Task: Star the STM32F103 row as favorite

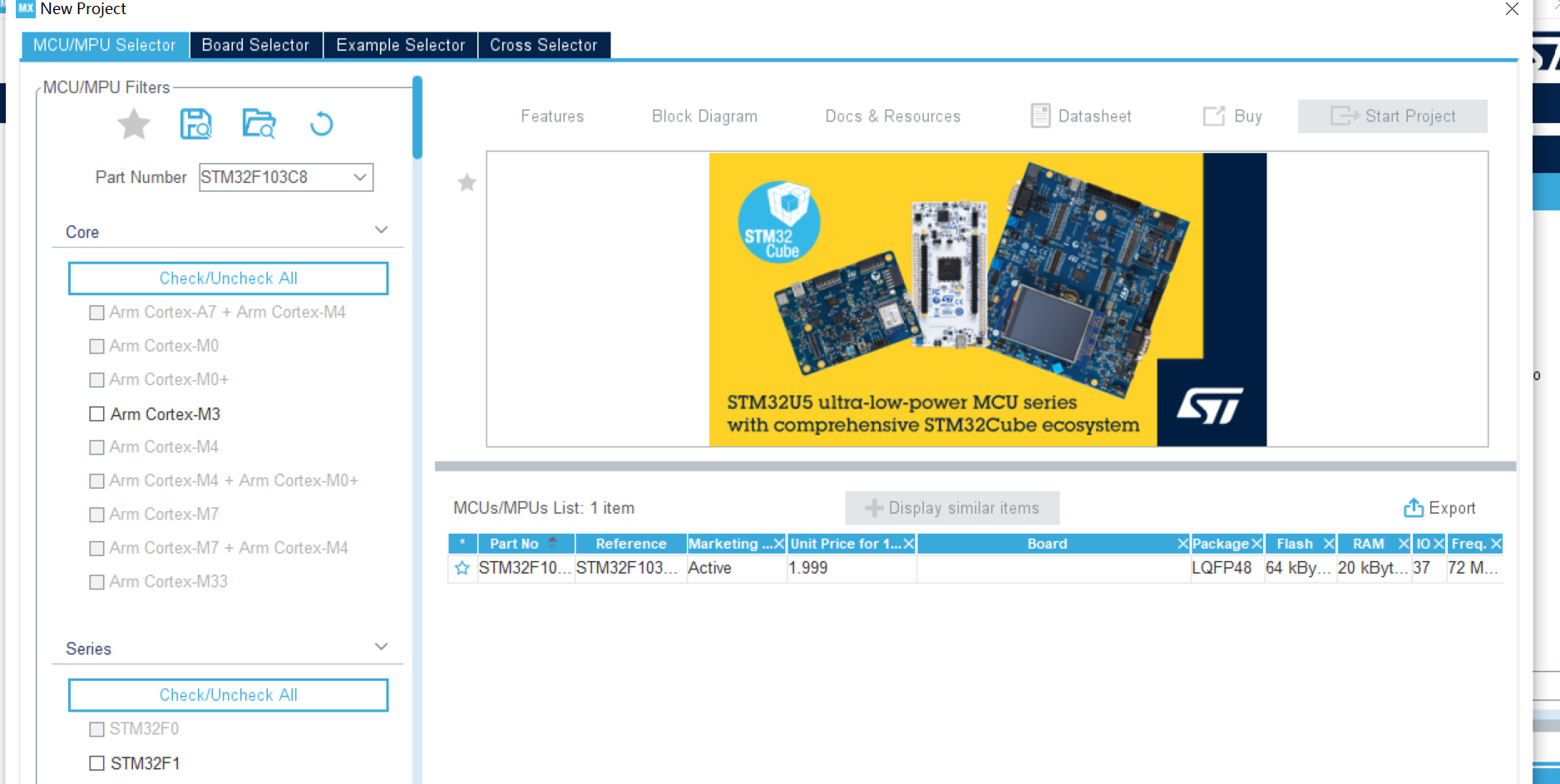Action: (x=462, y=569)
